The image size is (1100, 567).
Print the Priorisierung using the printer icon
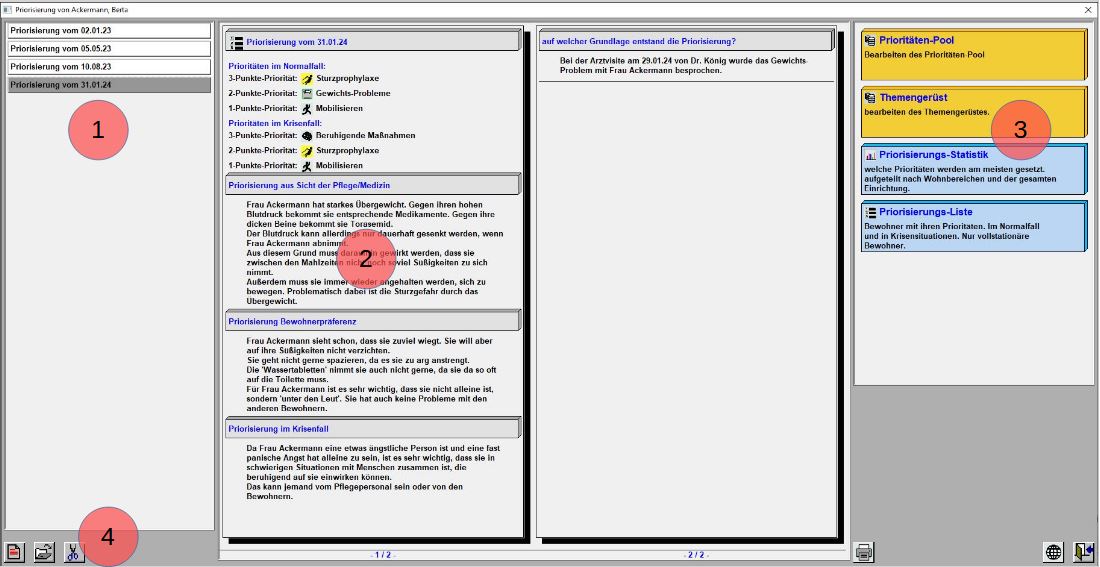tap(864, 552)
